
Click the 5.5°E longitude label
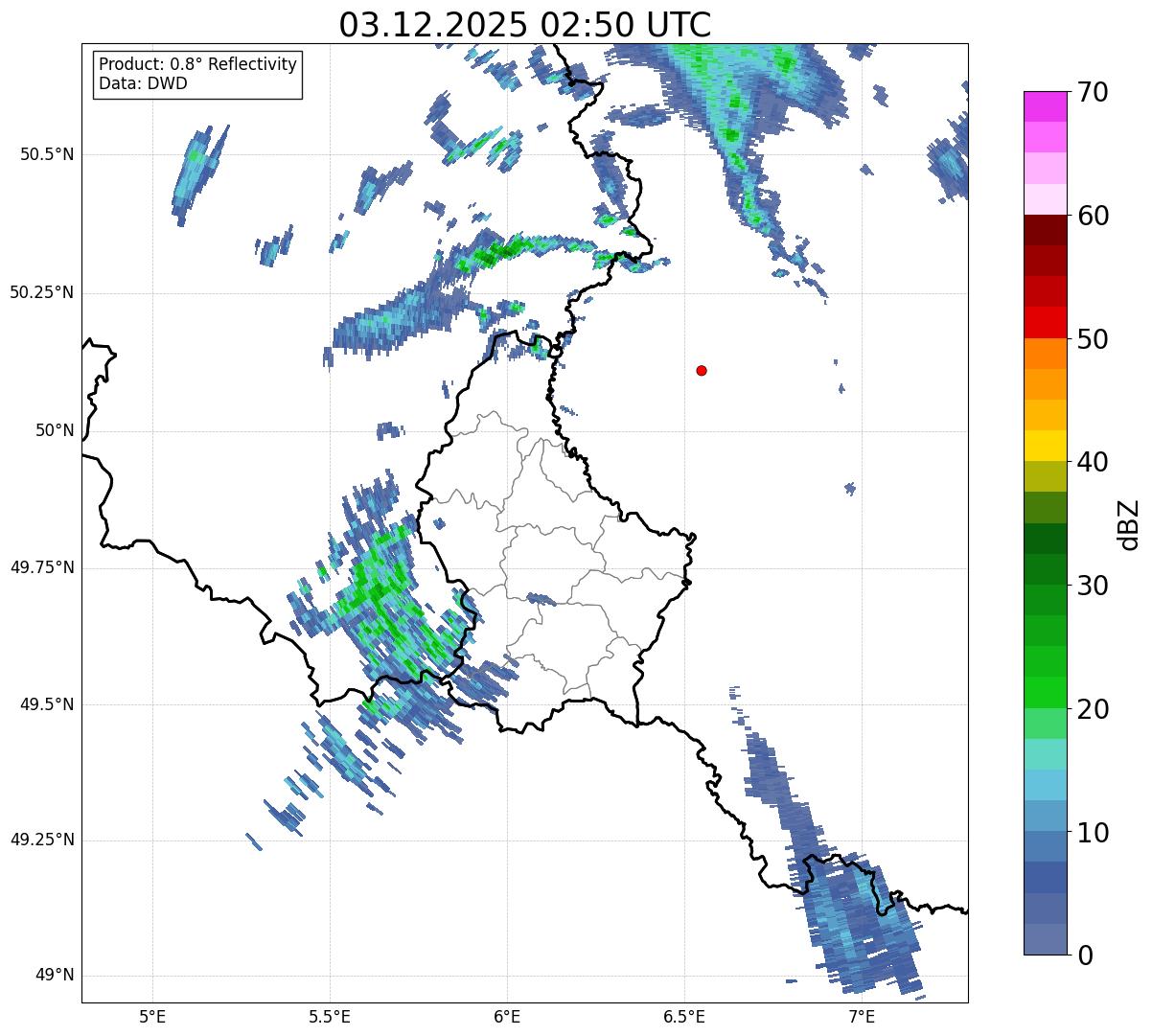point(330,1016)
